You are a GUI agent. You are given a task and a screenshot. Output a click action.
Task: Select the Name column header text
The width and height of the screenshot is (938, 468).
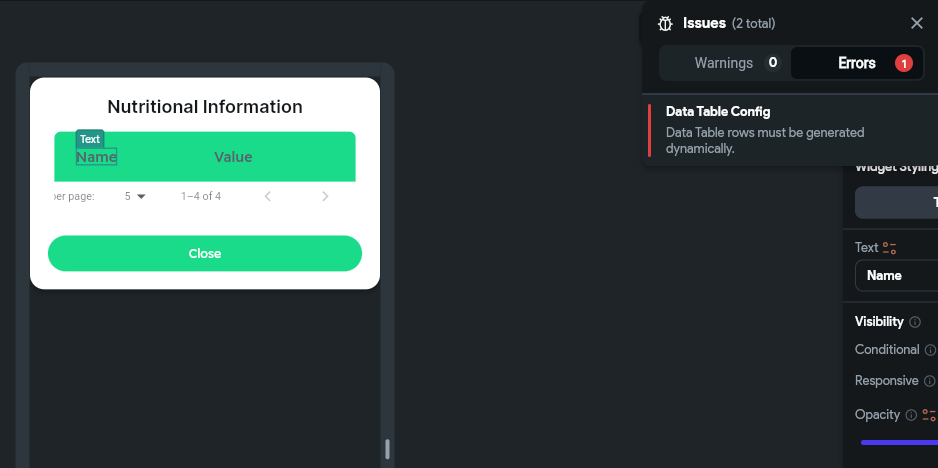pyautogui.click(x=96, y=157)
